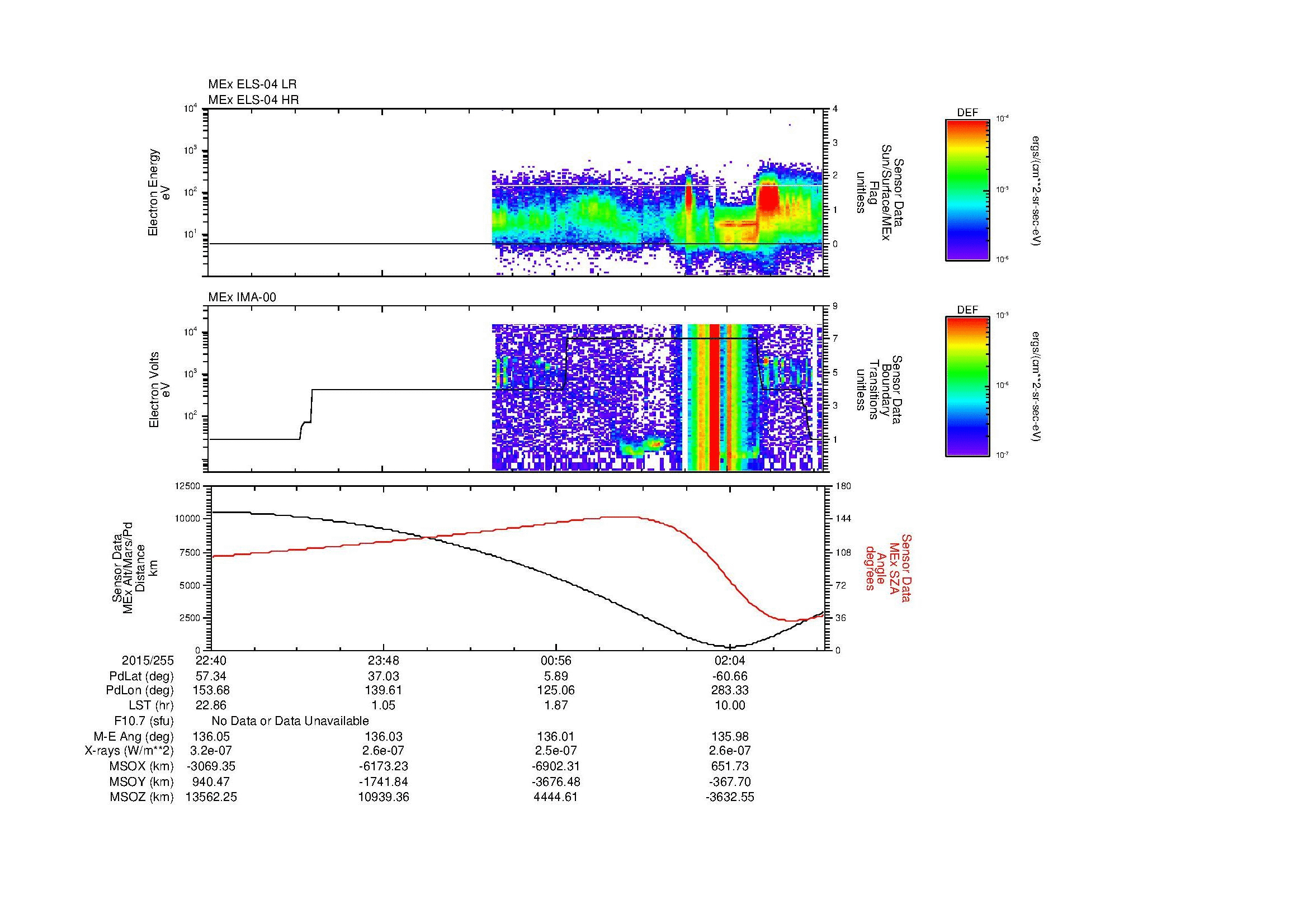The width and height of the screenshot is (1308, 924).
Task: Click PdLon value 283.33
Action: coord(730,690)
